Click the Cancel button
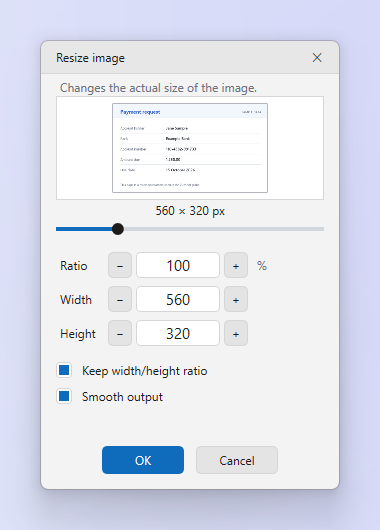Screen dimensions: 380x530 237,460
